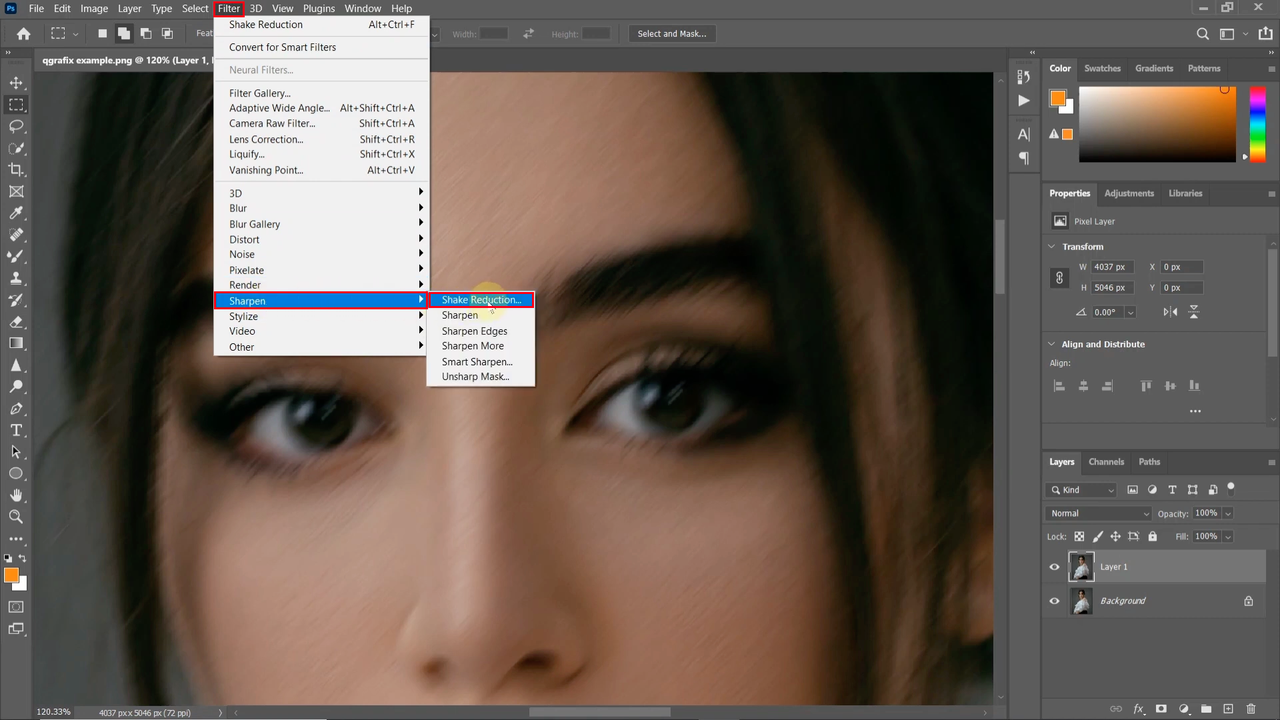Open the History panel icon
1280x720 pixels.
(1023, 77)
